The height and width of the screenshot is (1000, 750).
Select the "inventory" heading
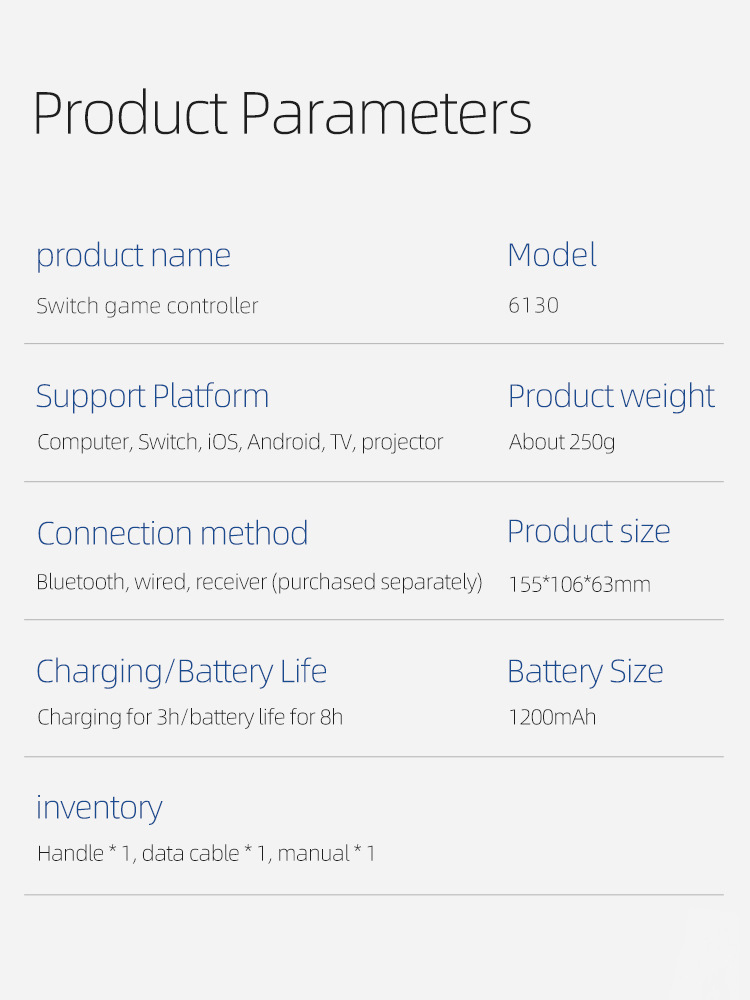click(99, 808)
